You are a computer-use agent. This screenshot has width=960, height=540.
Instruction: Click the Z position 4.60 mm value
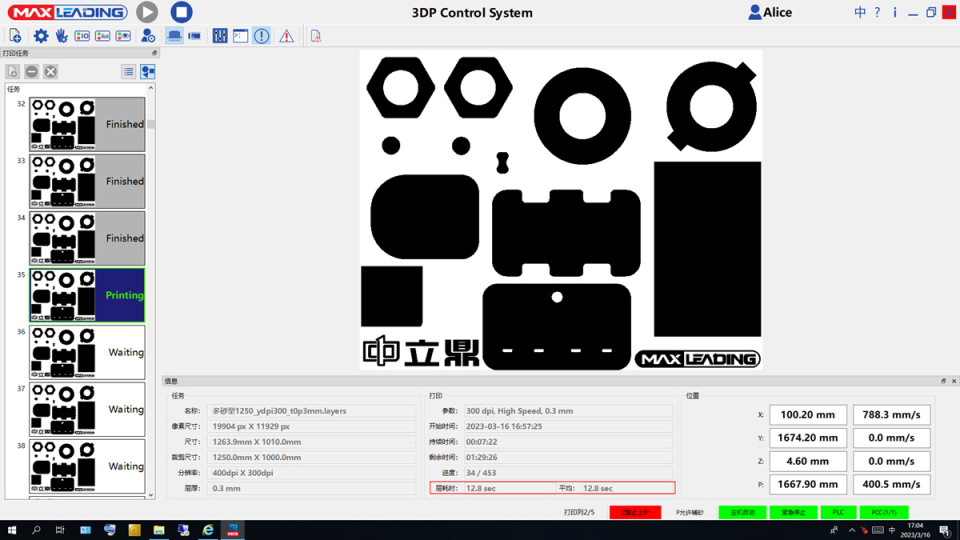(808, 461)
